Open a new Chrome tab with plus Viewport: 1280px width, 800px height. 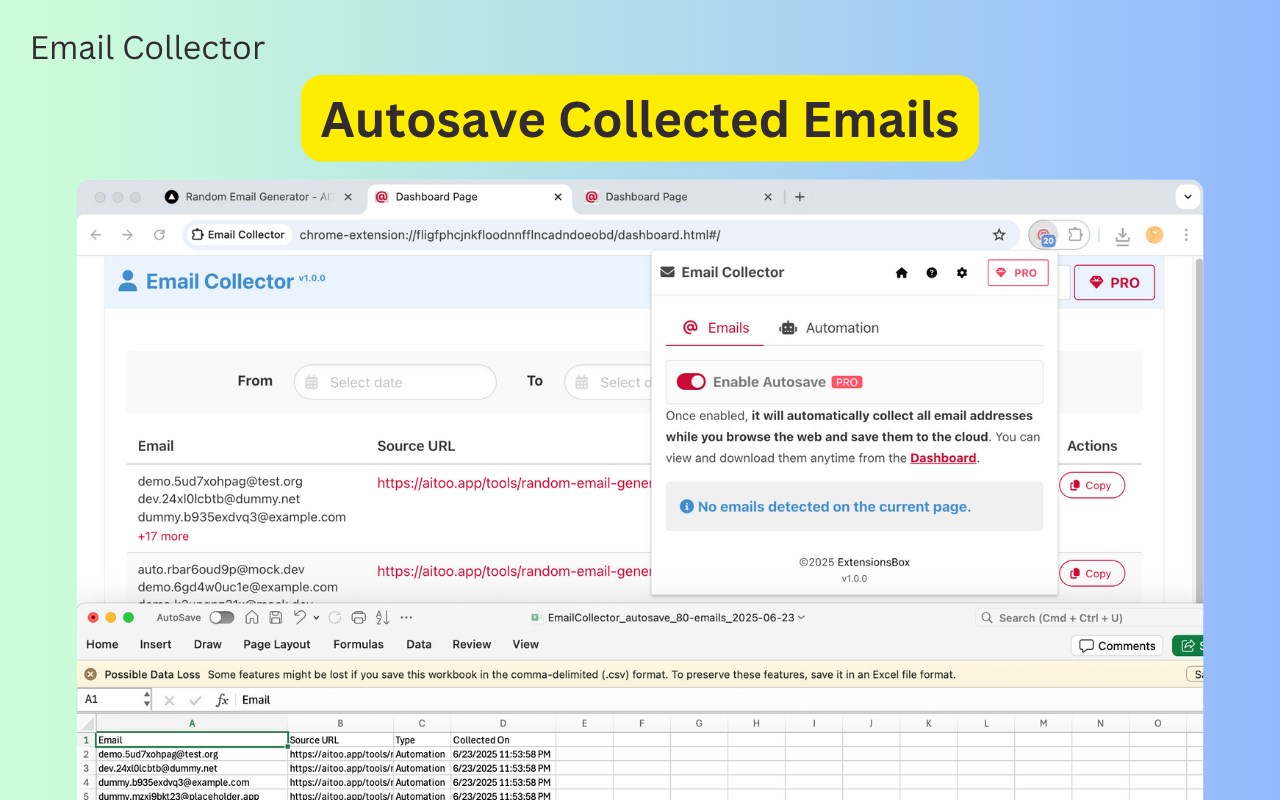[799, 197]
